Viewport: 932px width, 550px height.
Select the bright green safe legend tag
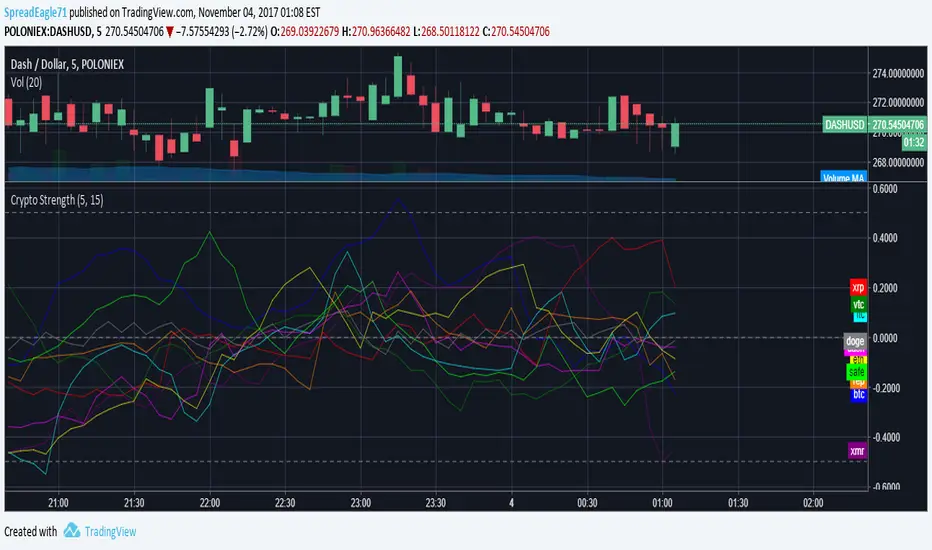[x=857, y=372]
